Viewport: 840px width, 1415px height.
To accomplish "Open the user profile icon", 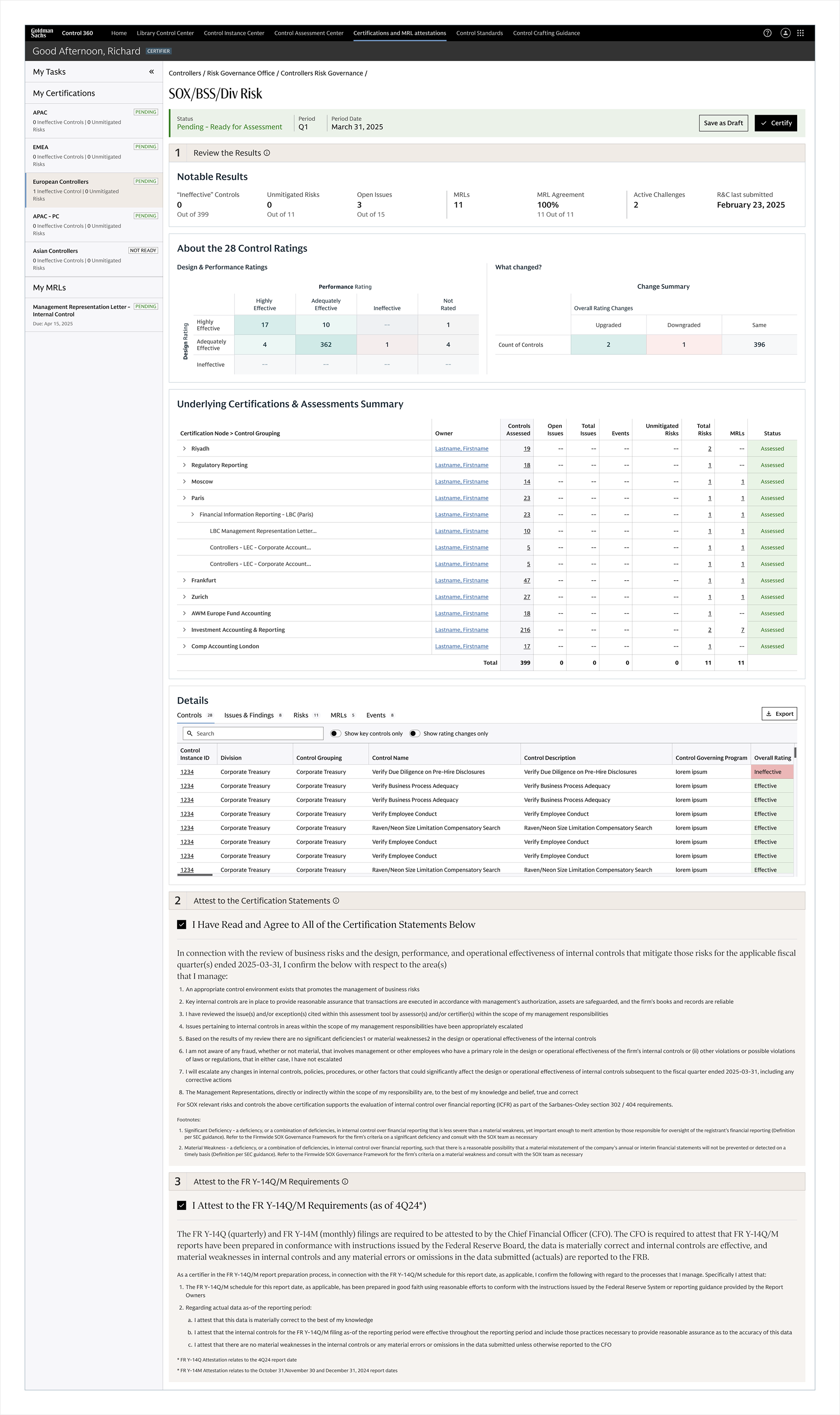I will 785,33.
